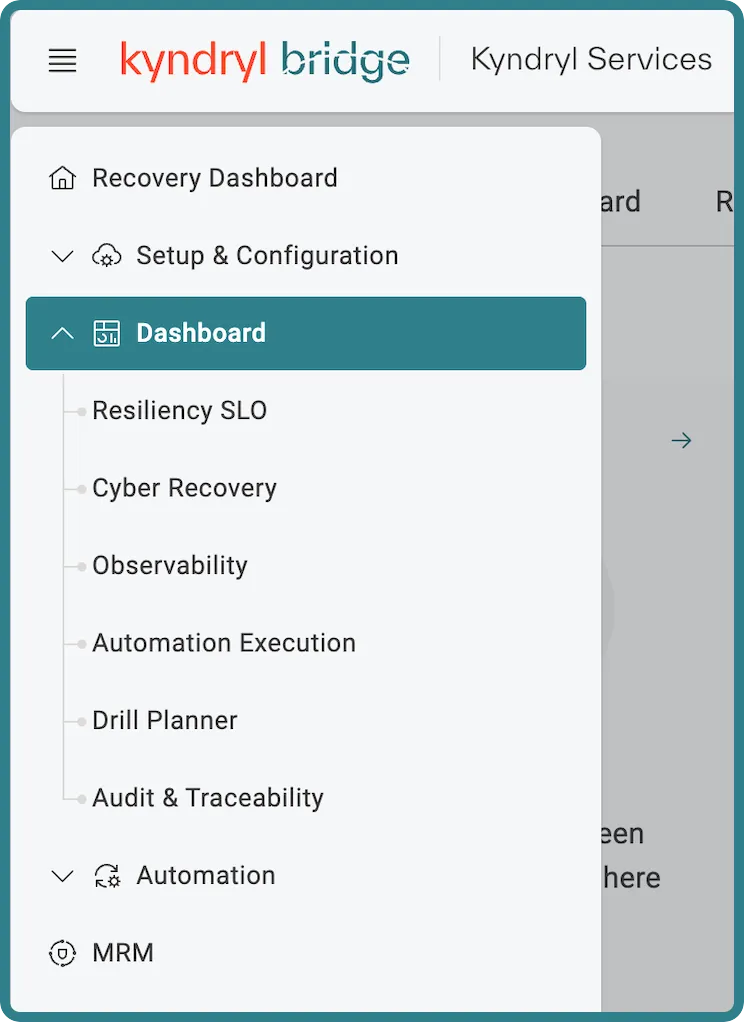This screenshot has width=744, height=1022.
Task: Open the MRM menu item
Action: (123, 953)
